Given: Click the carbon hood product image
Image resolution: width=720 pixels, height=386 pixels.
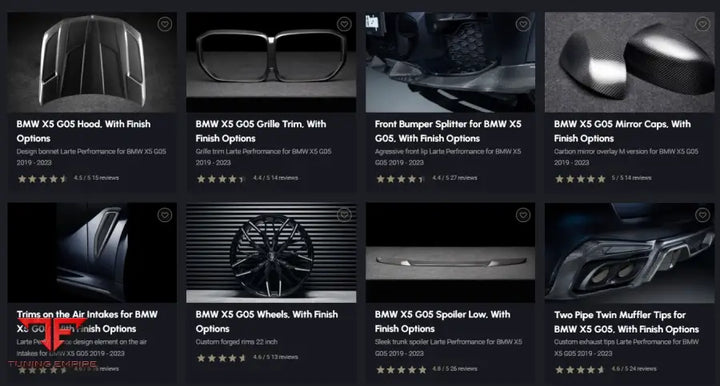Looking at the screenshot, I should click(92, 62).
